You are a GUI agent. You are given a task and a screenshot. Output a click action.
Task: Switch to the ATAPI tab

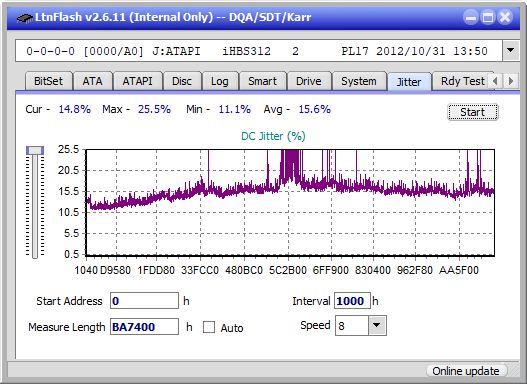pyautogui.click(x=137, y=81)
